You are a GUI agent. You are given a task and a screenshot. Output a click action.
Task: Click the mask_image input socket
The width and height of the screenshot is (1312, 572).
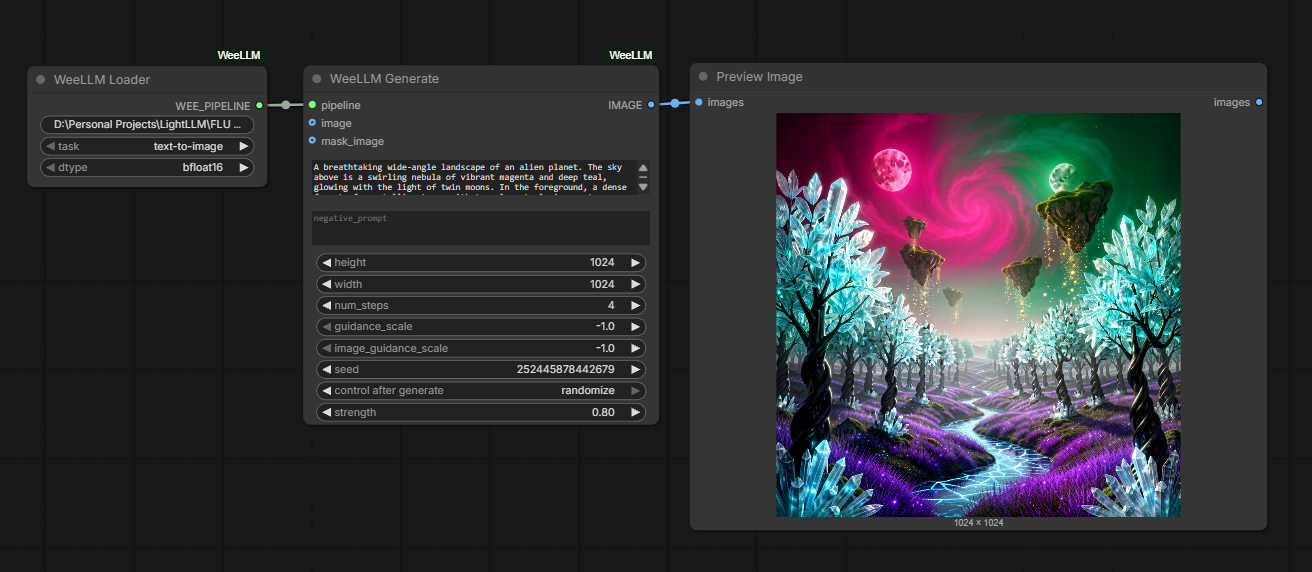[312, 141]
